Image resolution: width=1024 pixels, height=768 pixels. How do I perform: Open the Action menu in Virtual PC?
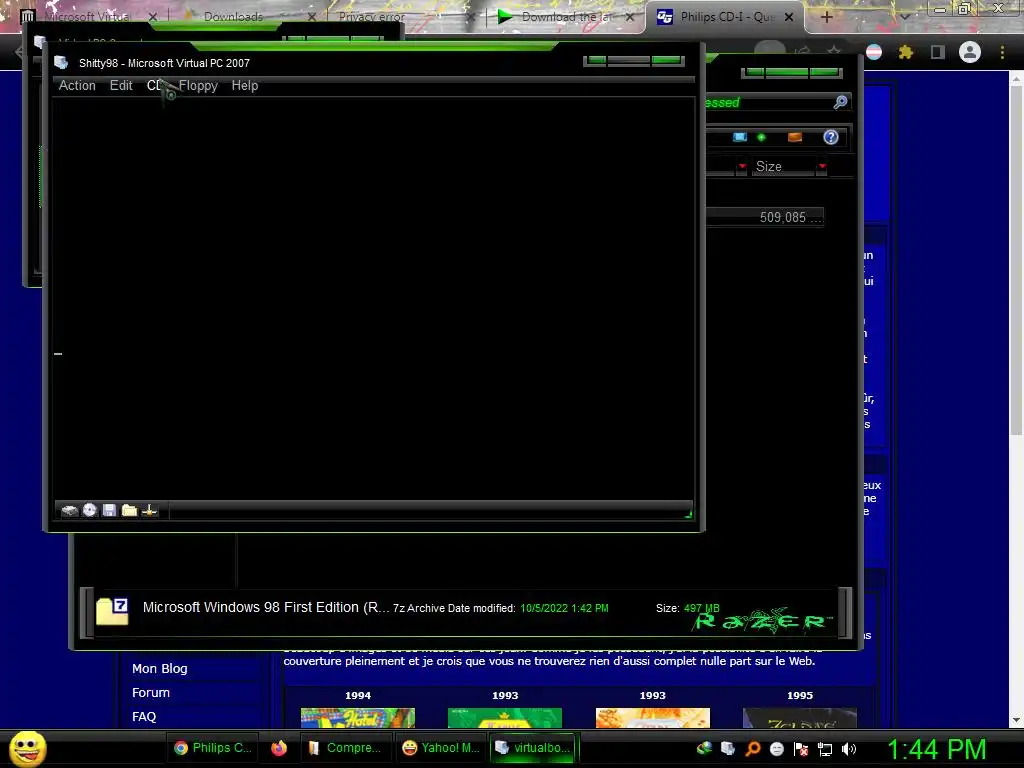tap(77, 86)
